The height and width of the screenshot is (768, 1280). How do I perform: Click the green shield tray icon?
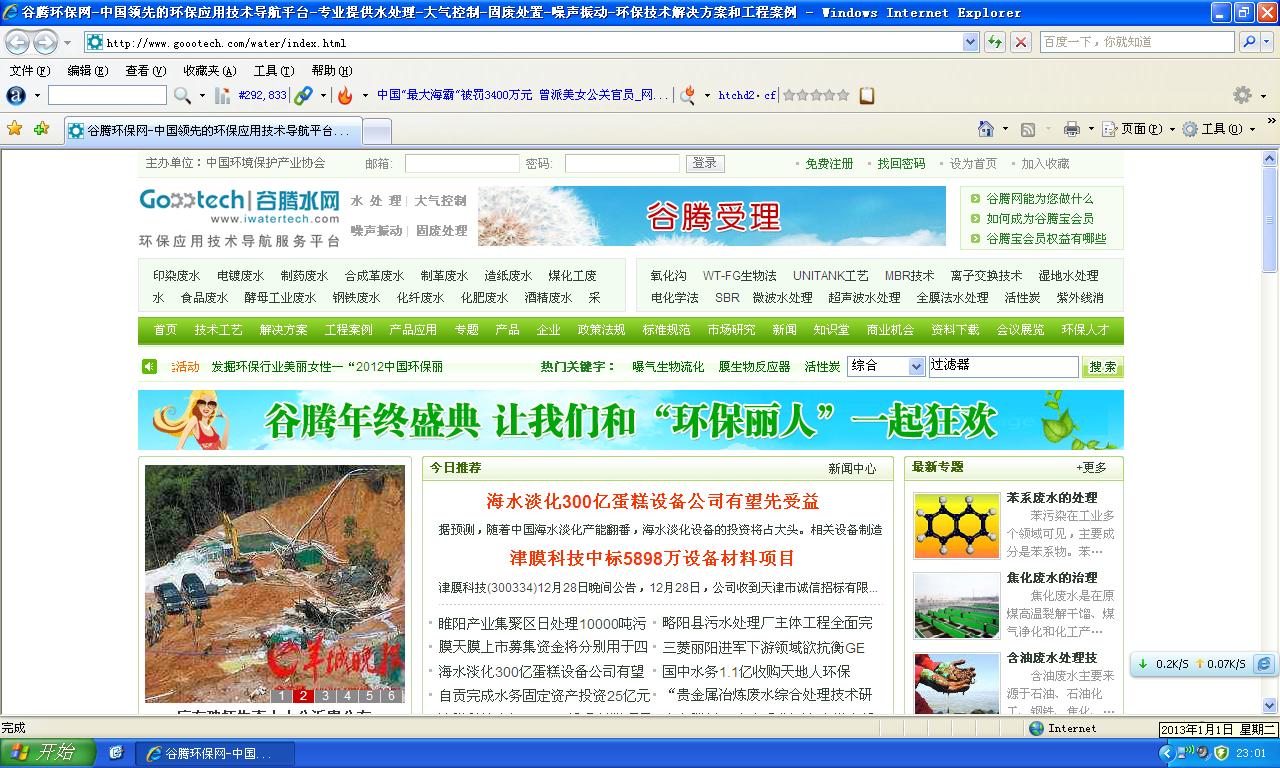tap(1221, 753)
